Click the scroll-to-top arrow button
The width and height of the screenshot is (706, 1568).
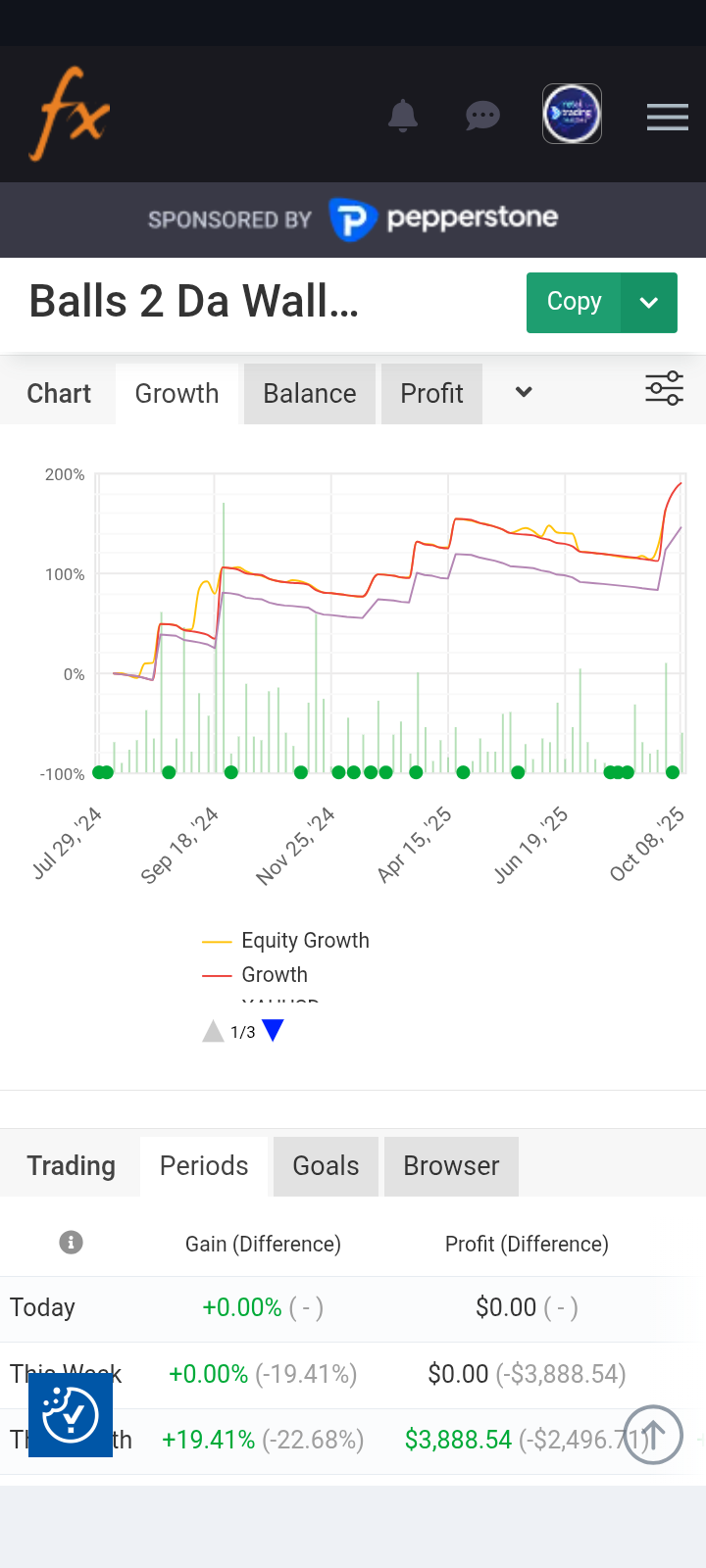653,1435
